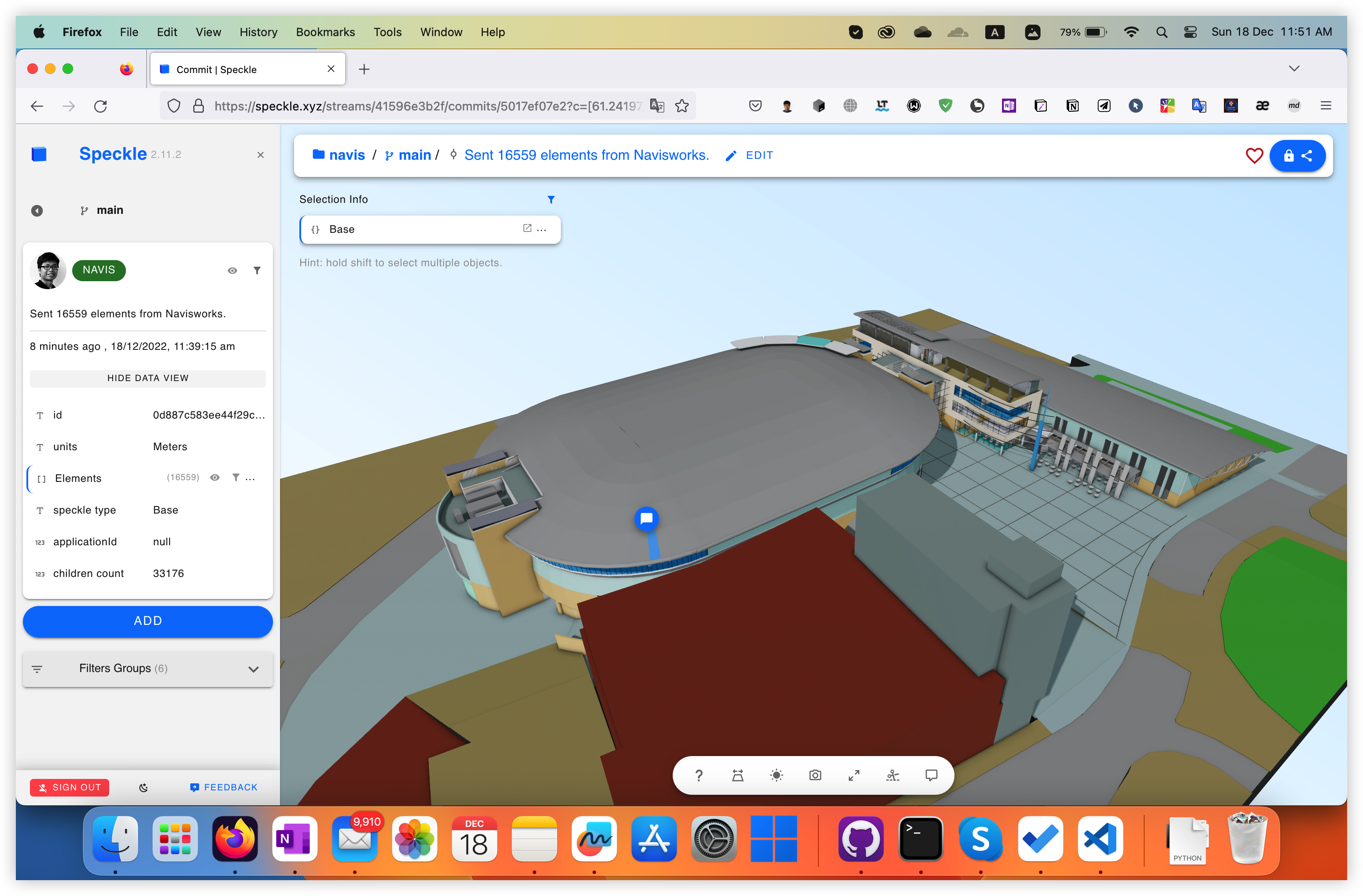Screen dimensions: 1363x896
Task: Toggle dark mode moon icon
Action: pos(144,787)
